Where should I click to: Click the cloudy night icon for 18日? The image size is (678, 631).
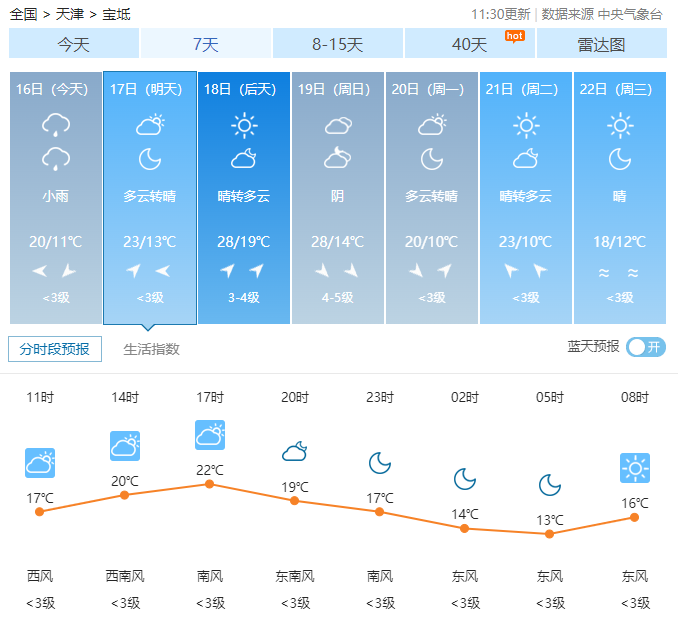tap(244, 159)
